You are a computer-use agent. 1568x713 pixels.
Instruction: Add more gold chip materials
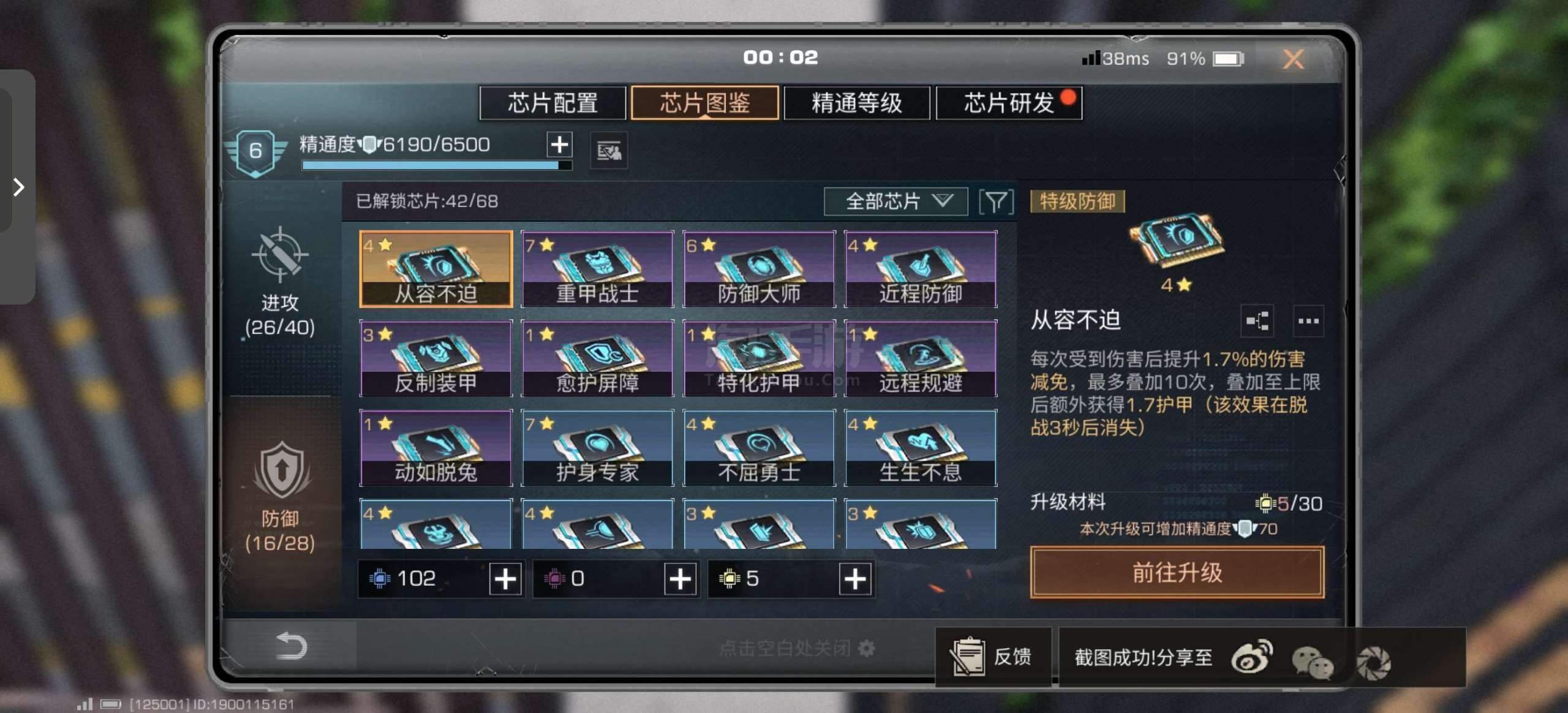pyautogui.click(x=855, y=579)
